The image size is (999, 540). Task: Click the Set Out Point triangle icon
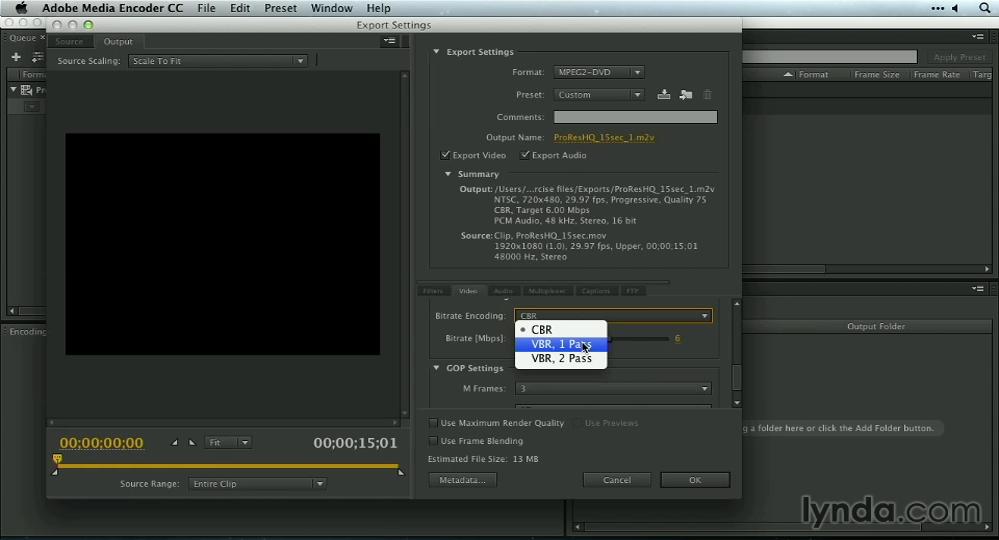click(192, 443)
